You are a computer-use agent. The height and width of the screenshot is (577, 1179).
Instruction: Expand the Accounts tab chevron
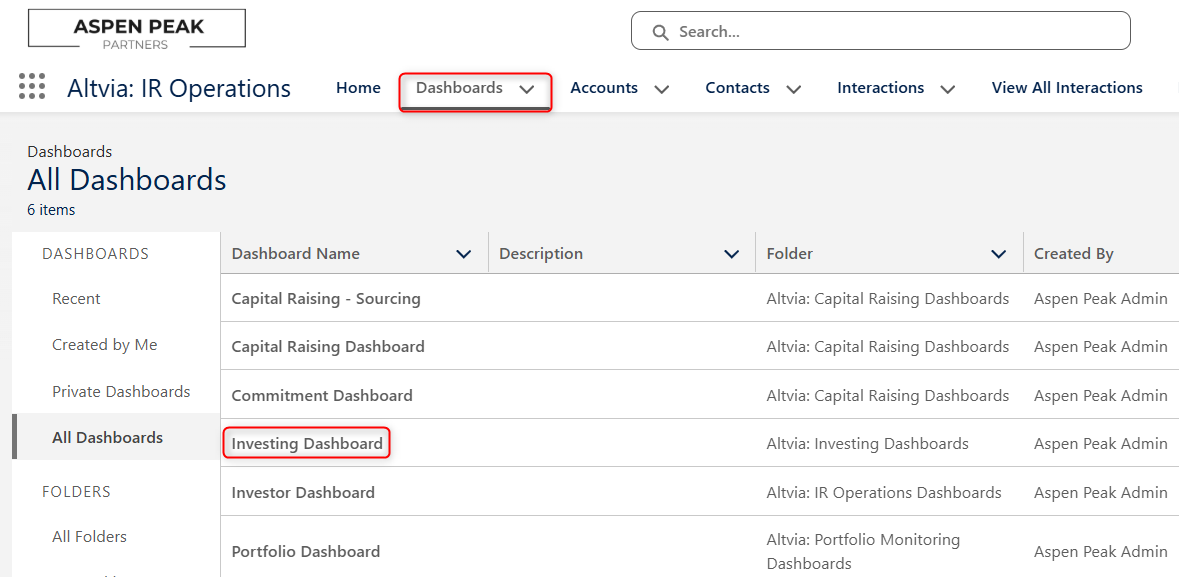click(x=662, y=89)
